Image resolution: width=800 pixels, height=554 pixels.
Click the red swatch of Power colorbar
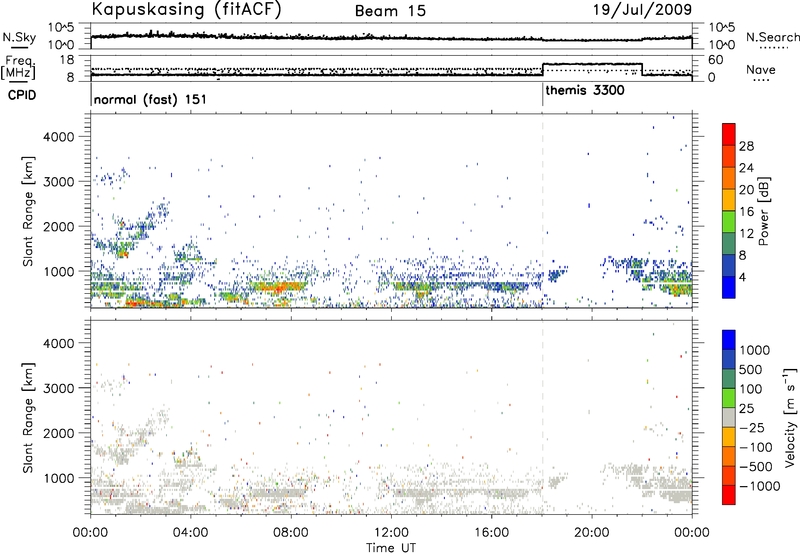(729, 134)
